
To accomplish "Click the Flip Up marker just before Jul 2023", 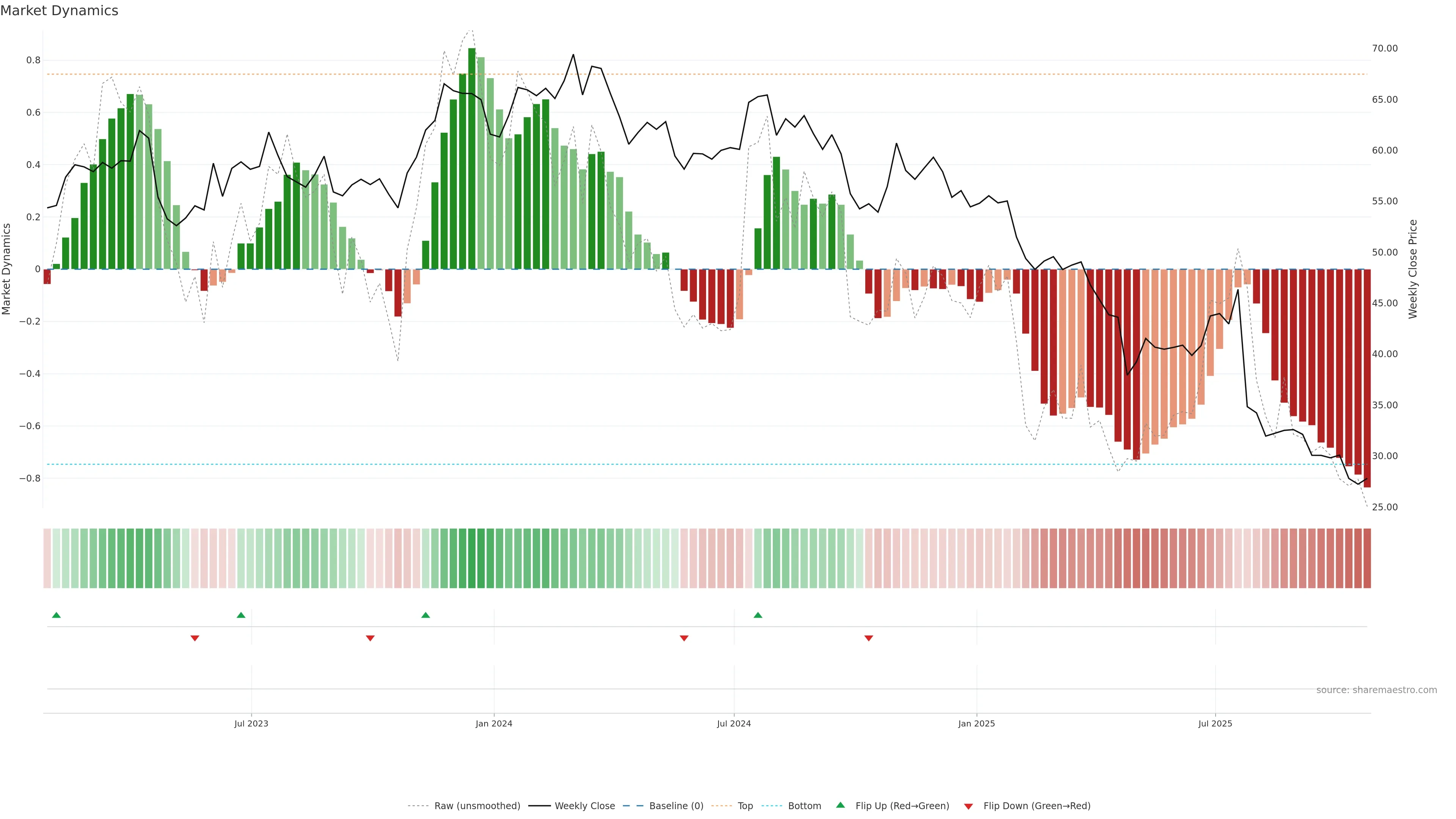I will click(241, 615).
